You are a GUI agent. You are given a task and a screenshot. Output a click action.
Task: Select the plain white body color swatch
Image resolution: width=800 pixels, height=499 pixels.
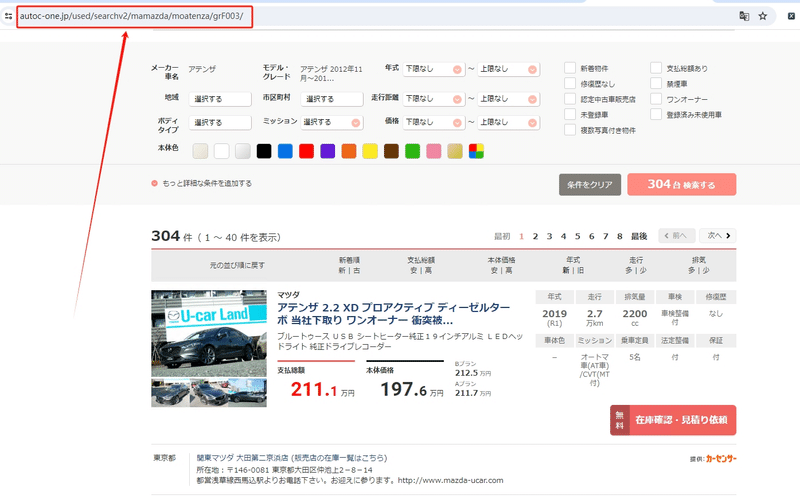(x=221, y=151)
